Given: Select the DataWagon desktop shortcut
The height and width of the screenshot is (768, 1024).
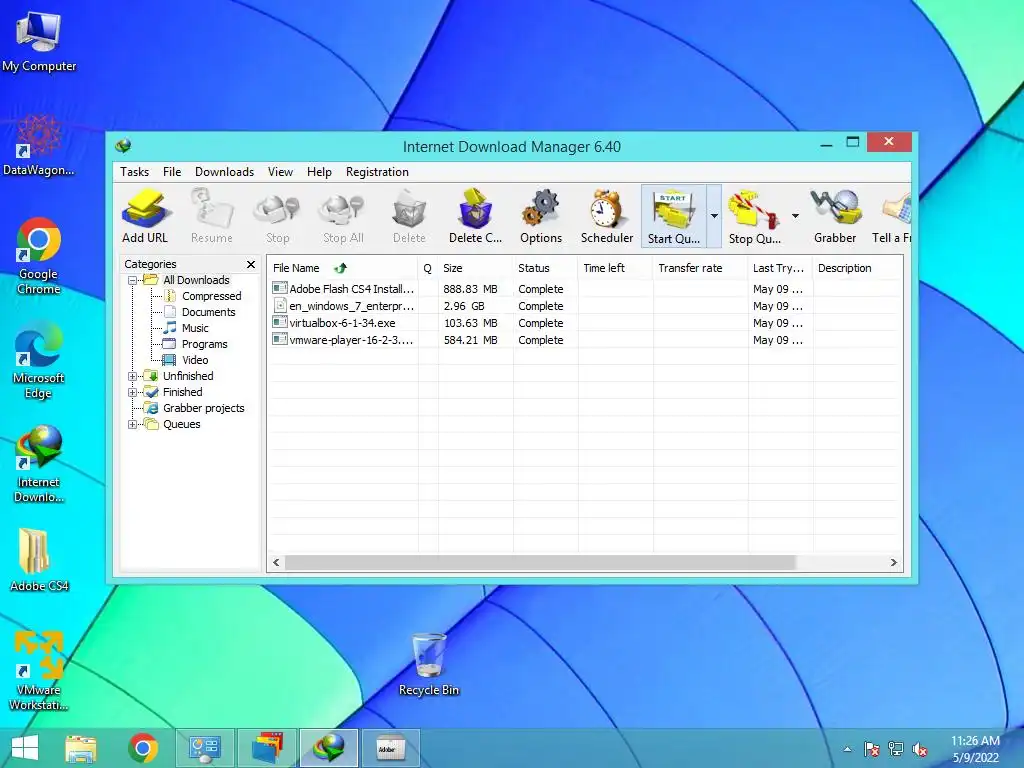Looking at the screenshot, I should click(39, 145).
